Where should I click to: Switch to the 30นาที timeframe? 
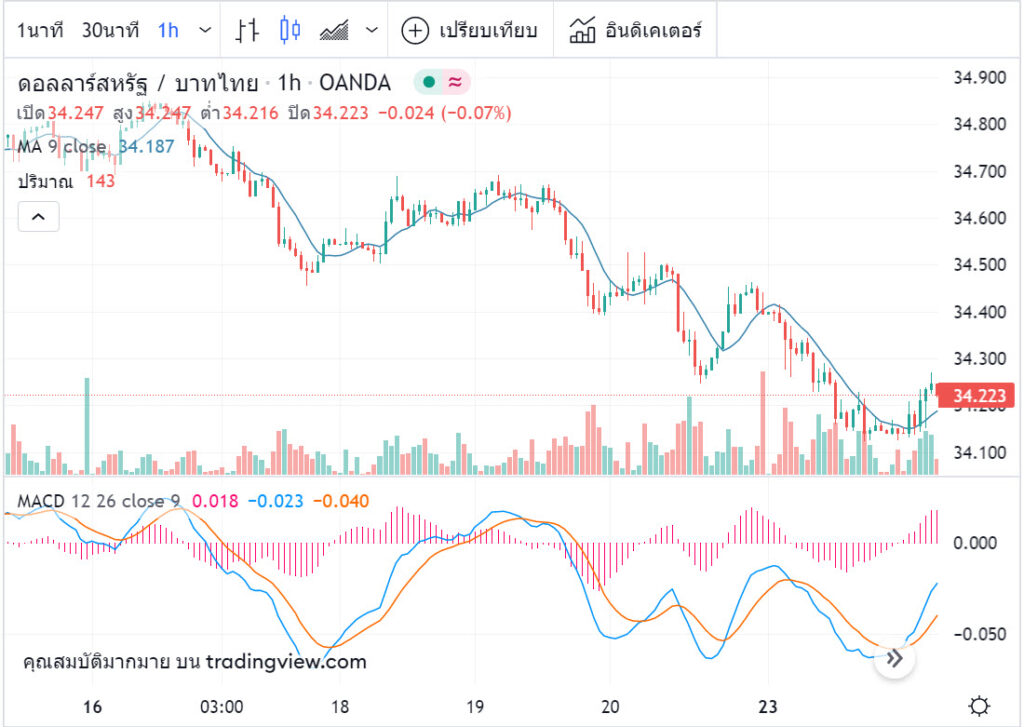pyautogui.click(x=110, y=30)
